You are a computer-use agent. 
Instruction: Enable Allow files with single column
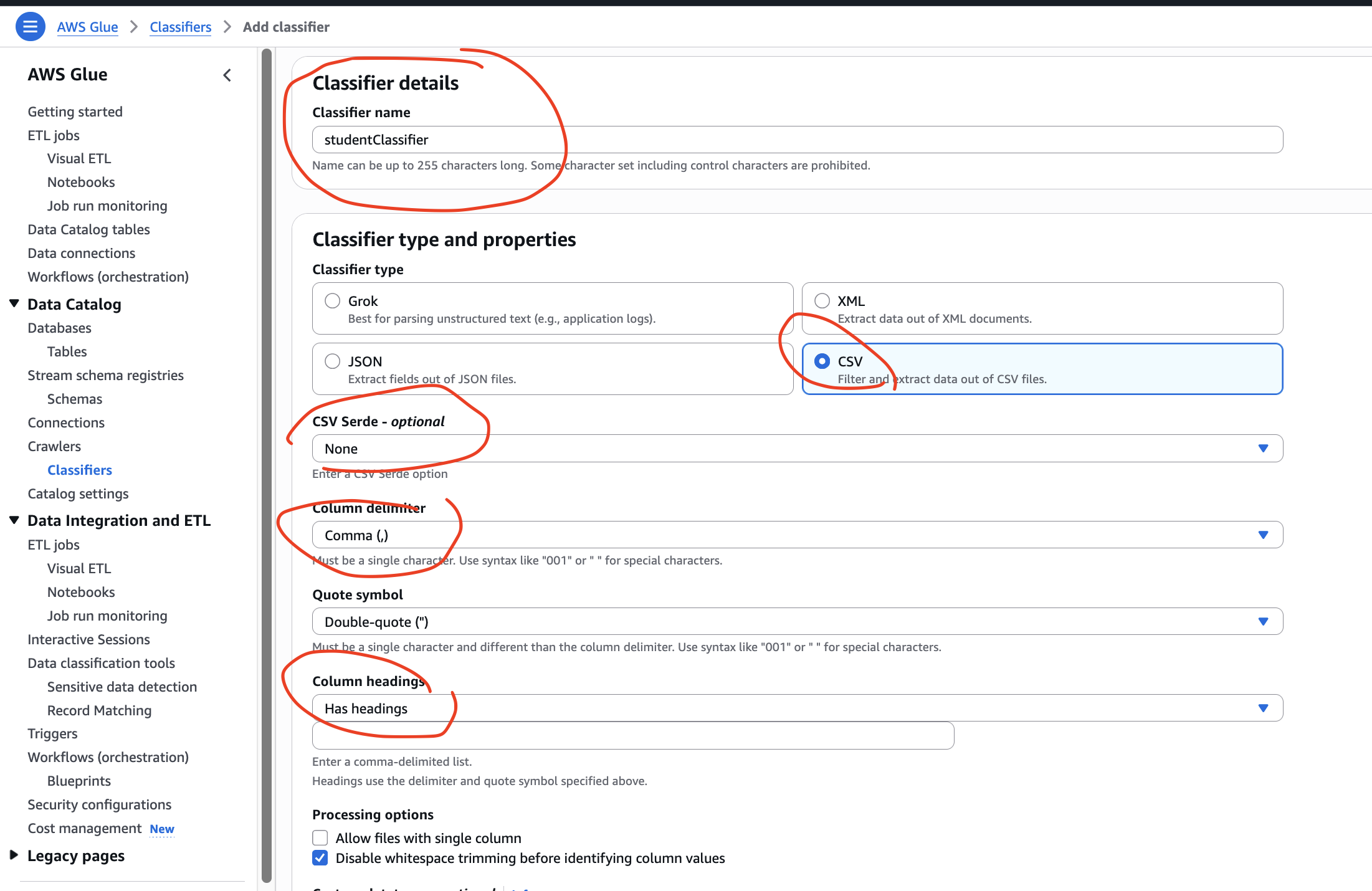pyautogui.click(x=320, y=837)
